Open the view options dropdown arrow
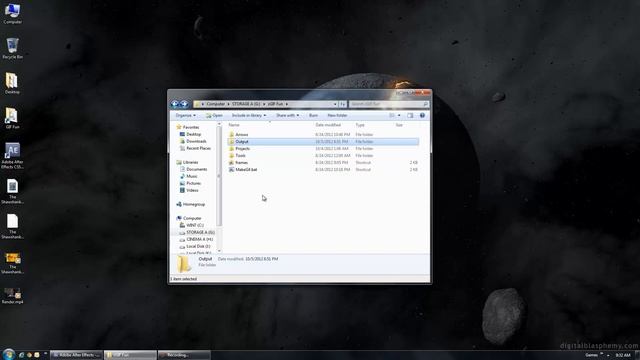Viewport: 640px width, 360px height. click(399, 116)
